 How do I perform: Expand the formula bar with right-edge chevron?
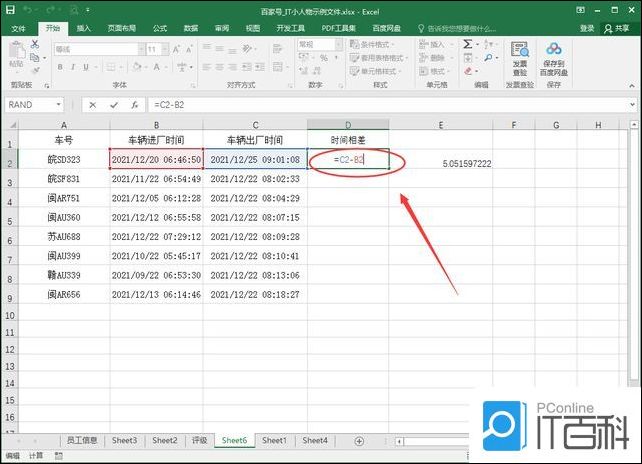click(631, 105)
